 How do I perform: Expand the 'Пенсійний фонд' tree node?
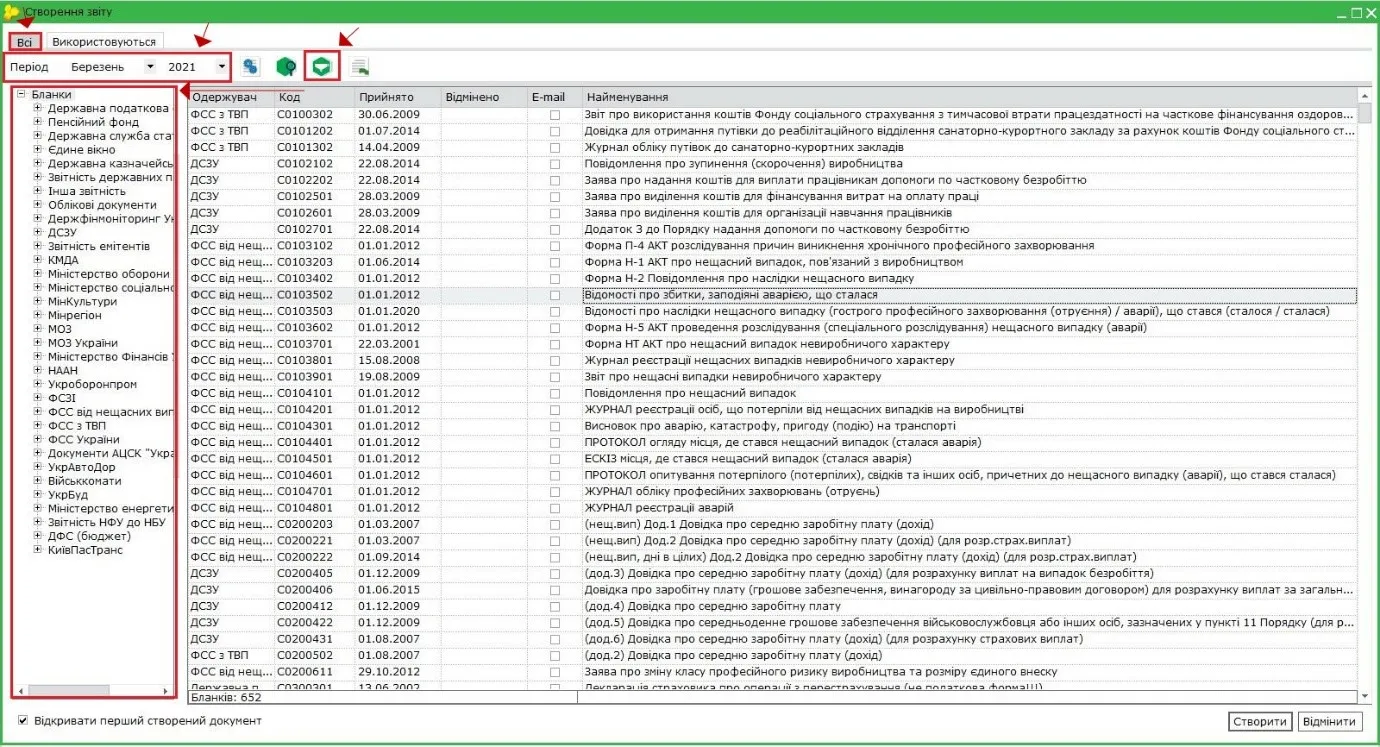click(x=38, y=122)
